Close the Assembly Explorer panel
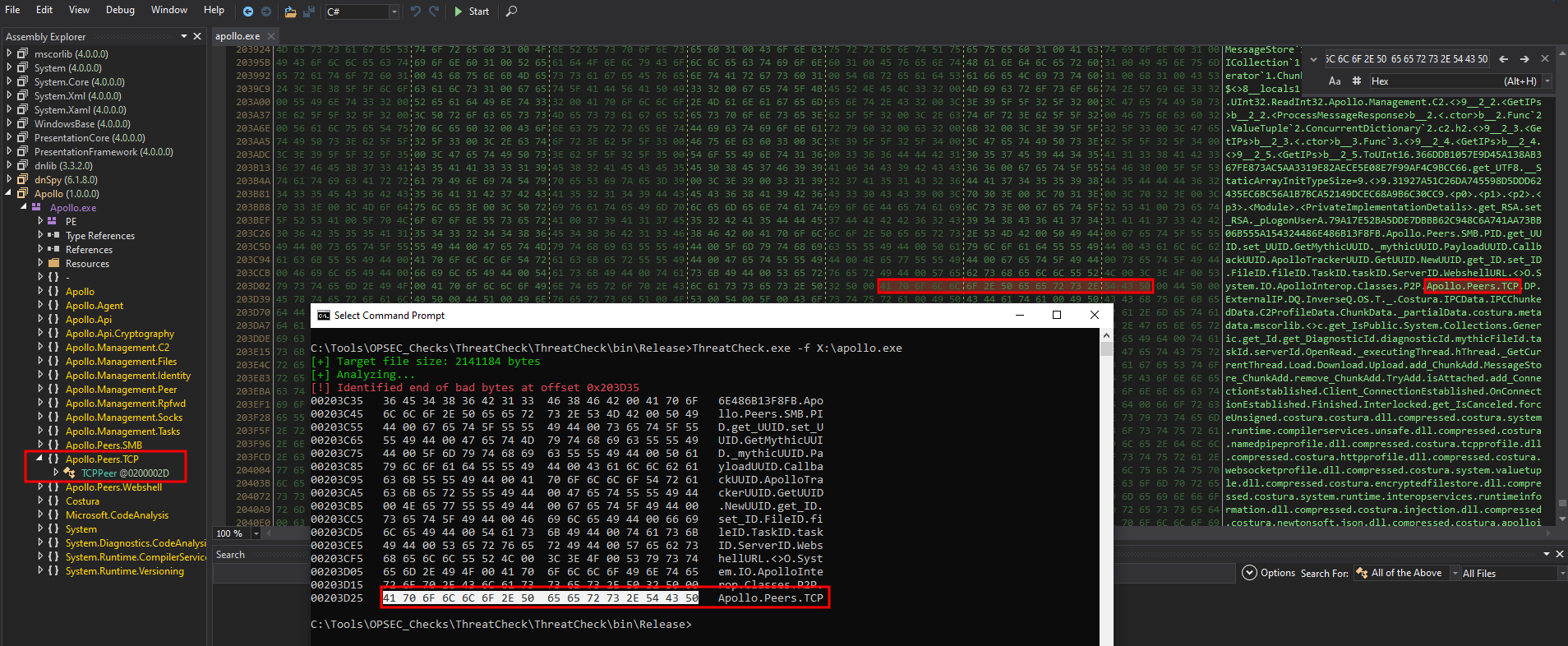1568x646 pixels. coord(197,36)
